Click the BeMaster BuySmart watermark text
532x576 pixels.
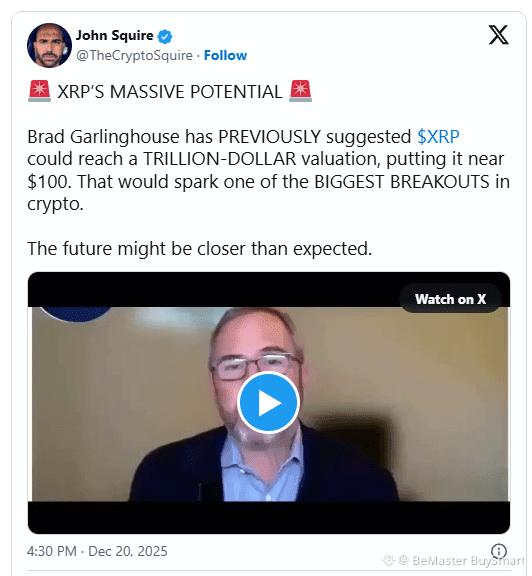pyautogui.click(x=468, y=561)
